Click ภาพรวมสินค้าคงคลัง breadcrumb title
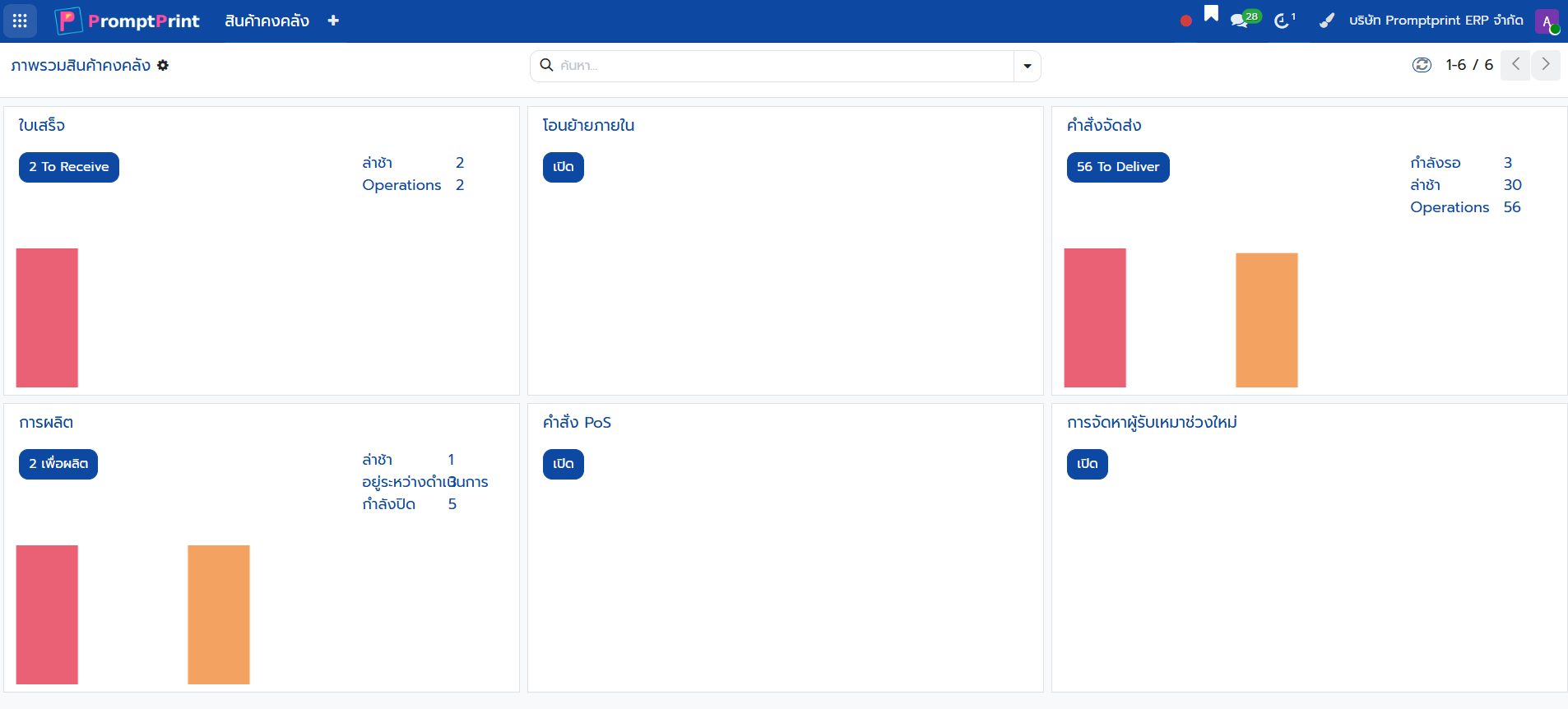Image resolution: width=1568 pixels, height=709 pixels. (x=81, y=65)
